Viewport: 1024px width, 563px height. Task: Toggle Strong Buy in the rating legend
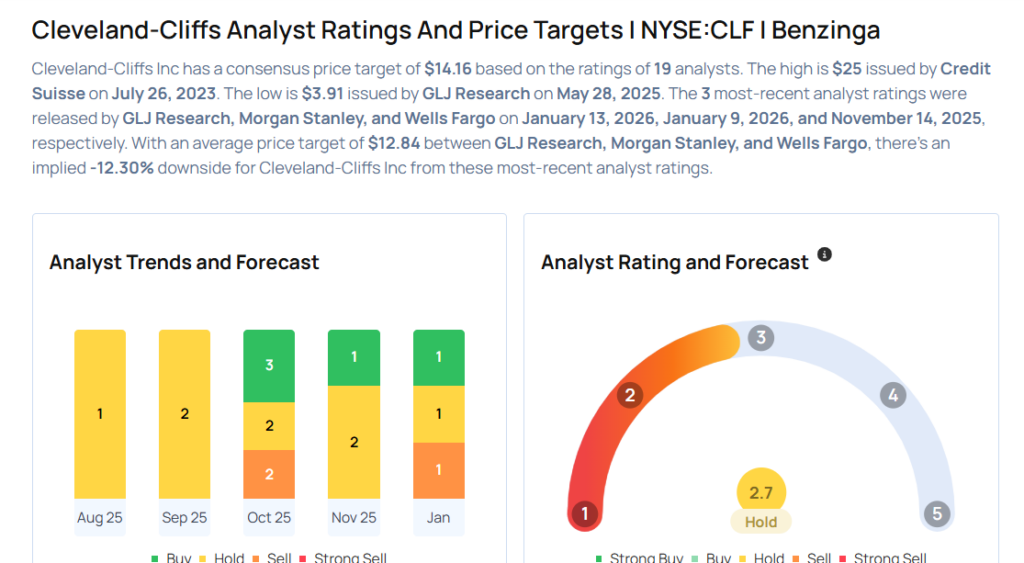coord(639,558)
